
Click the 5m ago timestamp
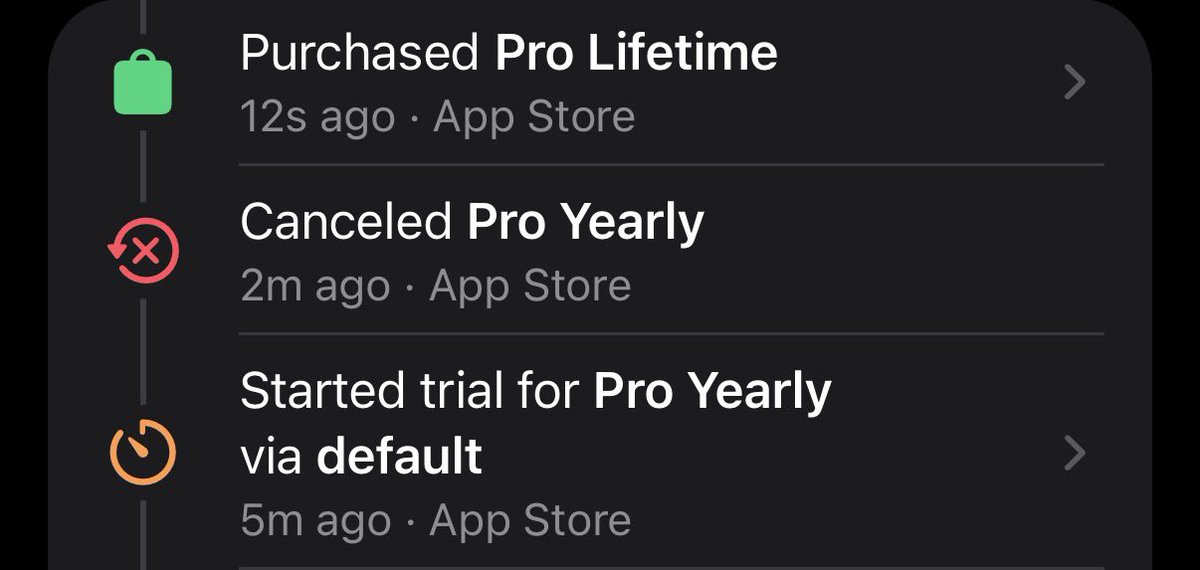coord(316,521)
